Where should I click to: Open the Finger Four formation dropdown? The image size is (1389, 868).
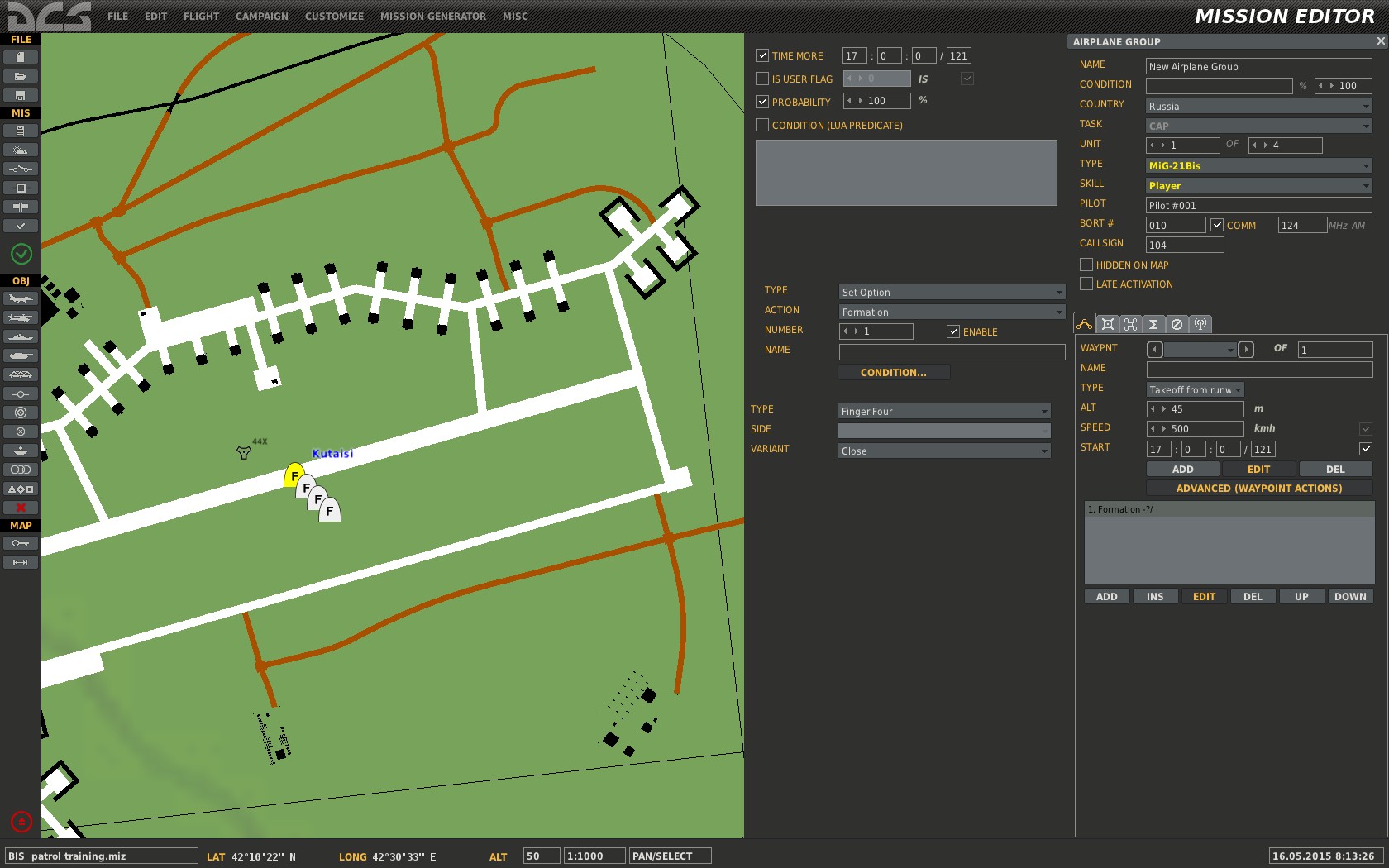(x=944, y=411)
